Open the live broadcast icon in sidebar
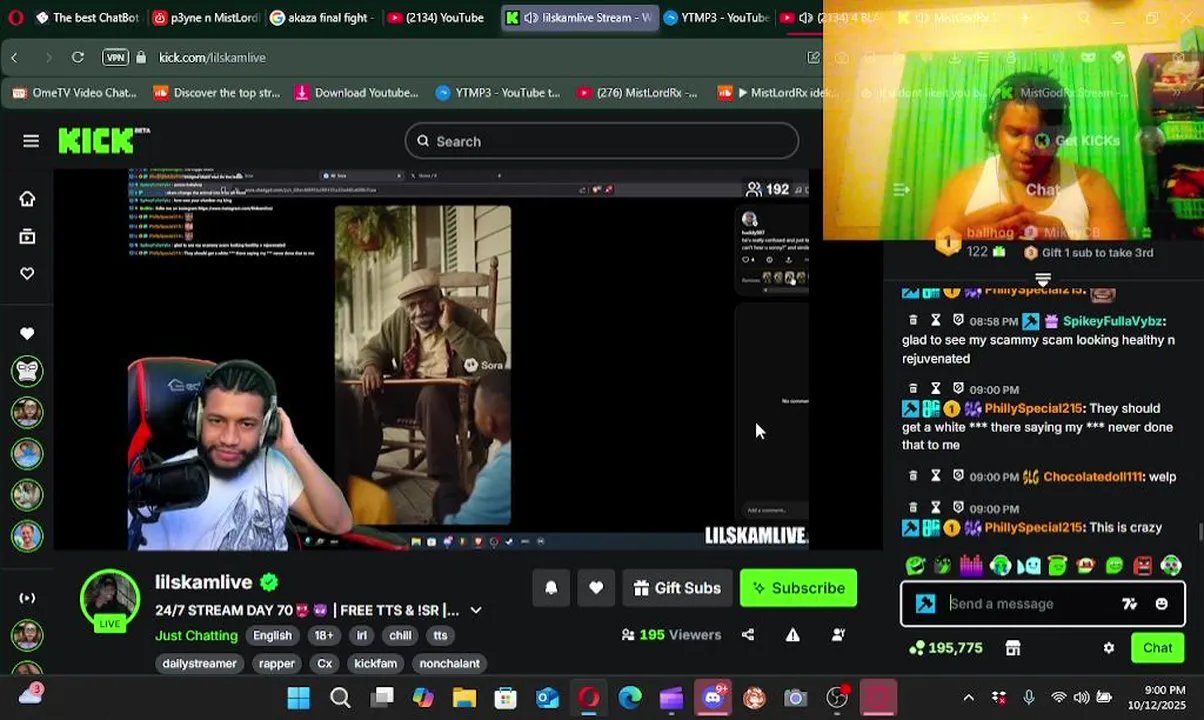 pyautogui.click(x=27, y=598)
